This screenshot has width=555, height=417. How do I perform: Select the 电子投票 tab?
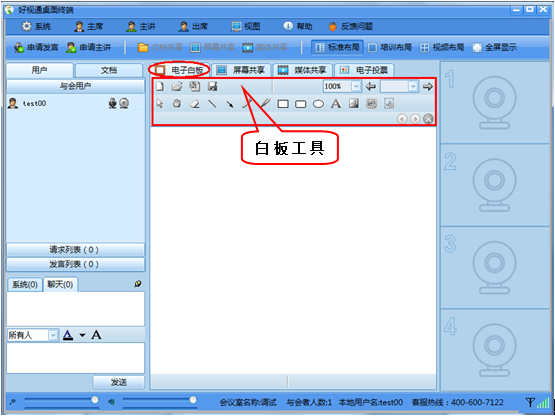365,70
